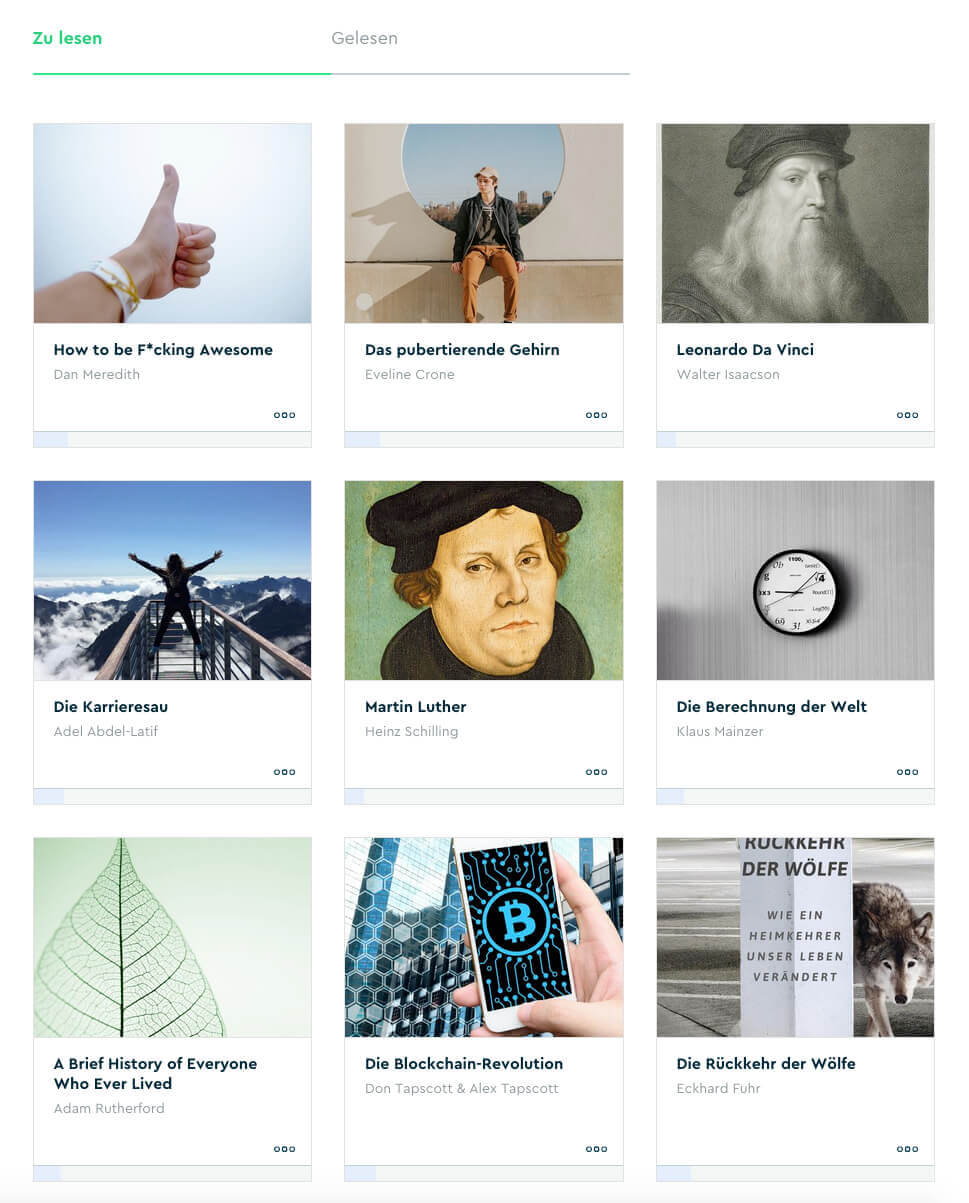Viewport: 969px width, 1203px height.
Task: Open options dots on Die Berechnung der Welt
Action: pyautogui.click(x=908, y=772)
